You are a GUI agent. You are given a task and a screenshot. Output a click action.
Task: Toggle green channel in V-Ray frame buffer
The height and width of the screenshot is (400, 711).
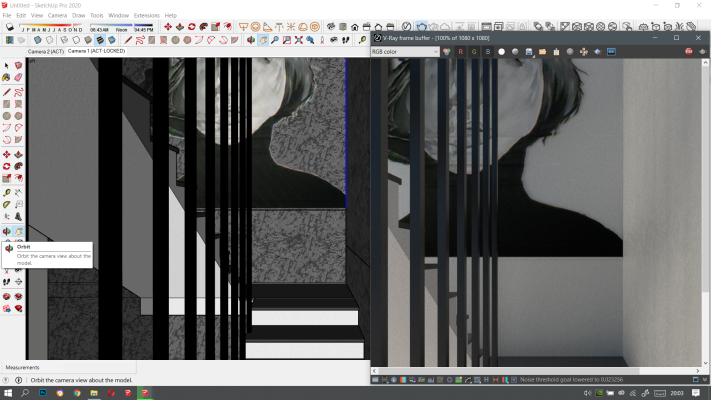click(x=474, y=52)
